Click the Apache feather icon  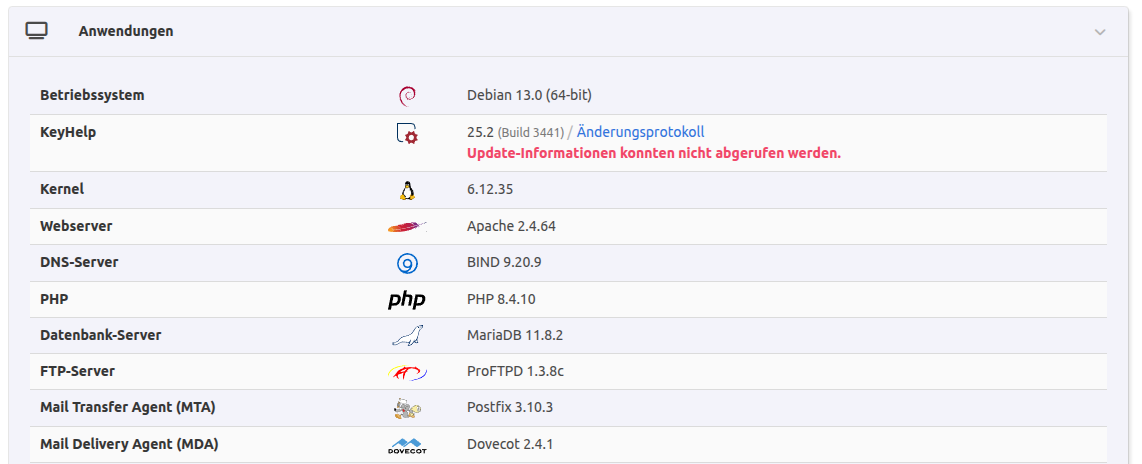coord(407,227)
